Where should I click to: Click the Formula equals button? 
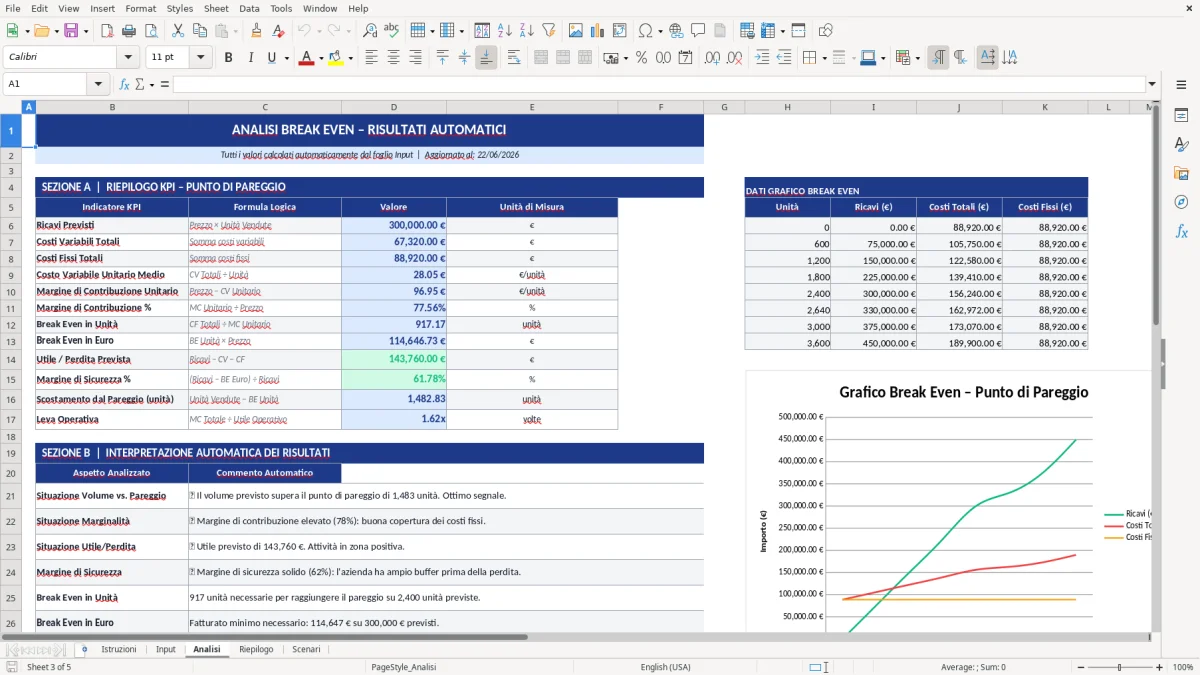coord(165,84)
